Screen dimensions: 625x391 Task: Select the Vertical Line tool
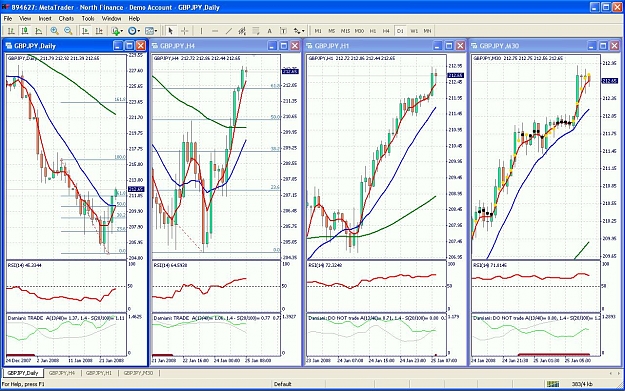[x=201, y=31]
